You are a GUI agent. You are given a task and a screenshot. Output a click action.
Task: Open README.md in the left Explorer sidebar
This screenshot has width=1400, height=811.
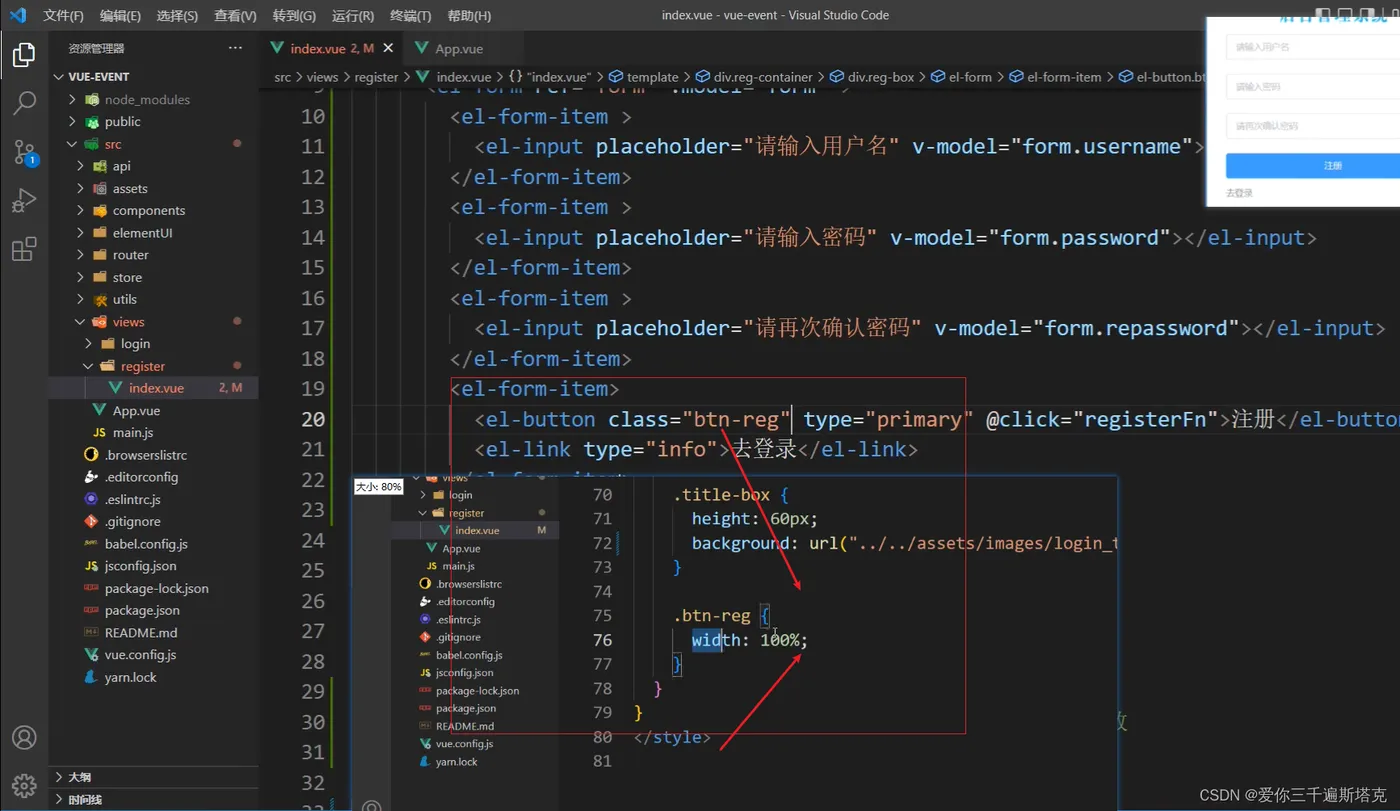pos(153,633)
